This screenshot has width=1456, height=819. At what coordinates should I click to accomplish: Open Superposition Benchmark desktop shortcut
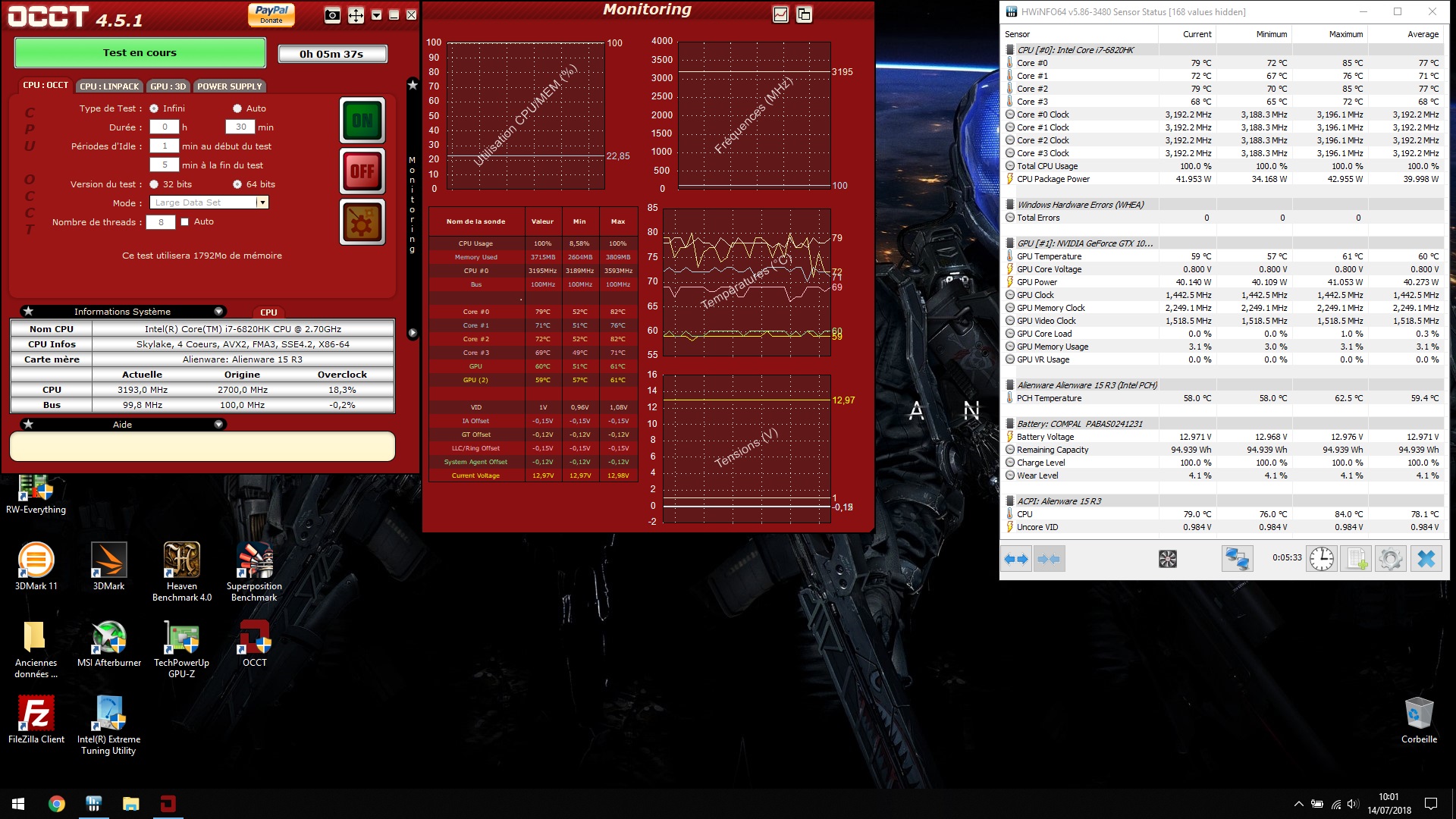[254, 573]
